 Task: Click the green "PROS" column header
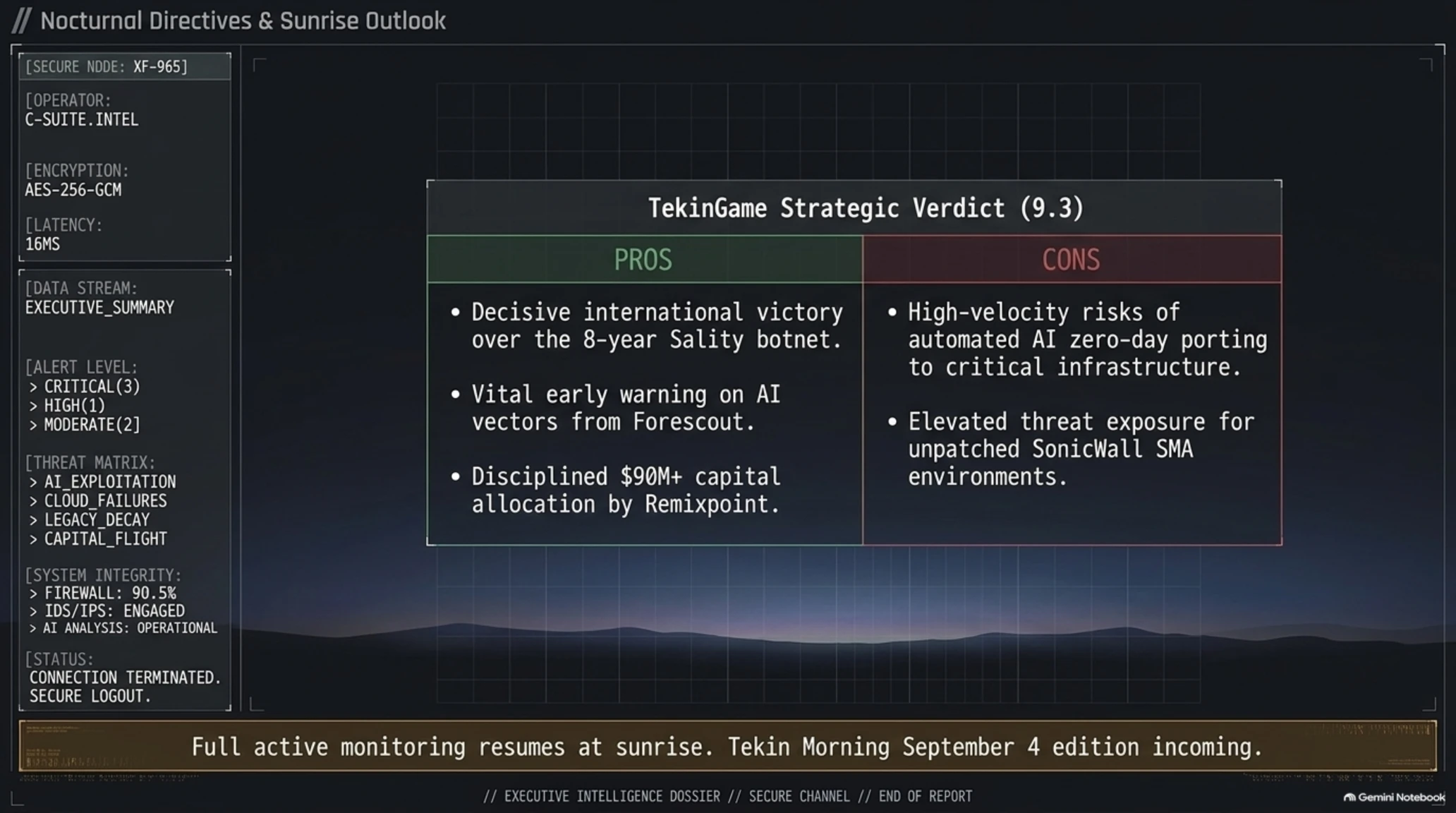point(643,260)
